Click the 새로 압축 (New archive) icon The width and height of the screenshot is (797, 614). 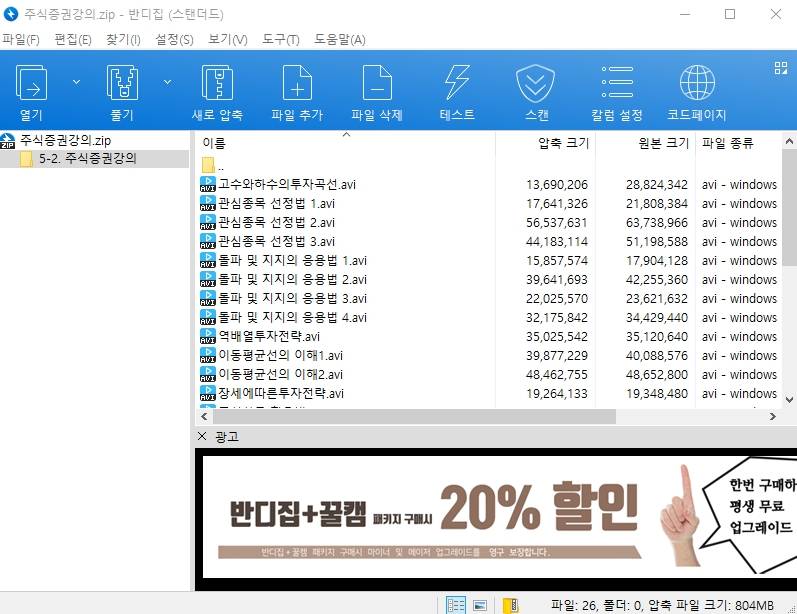(217, 83)
